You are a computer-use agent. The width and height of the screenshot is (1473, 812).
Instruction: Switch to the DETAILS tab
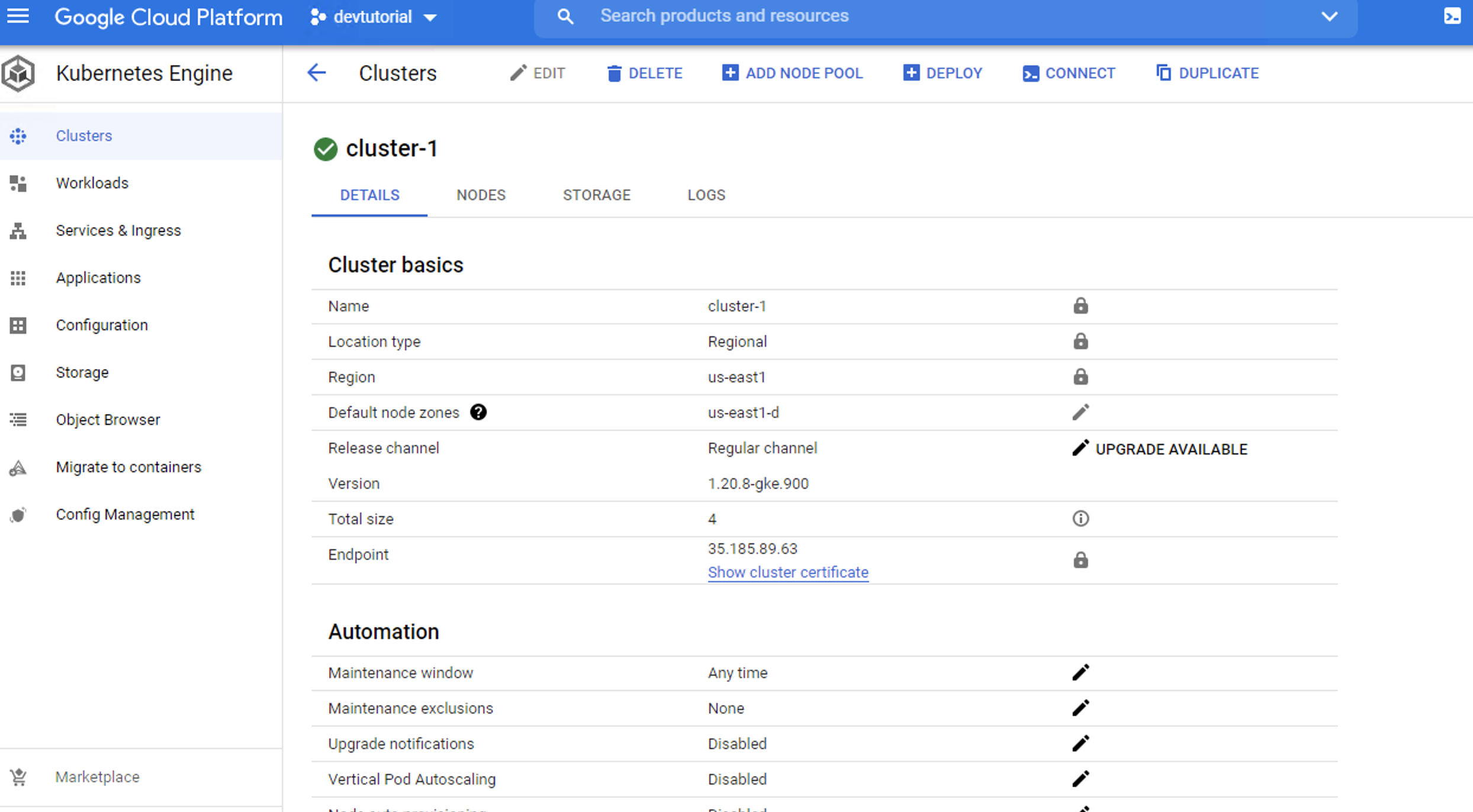tap(369, 195)
